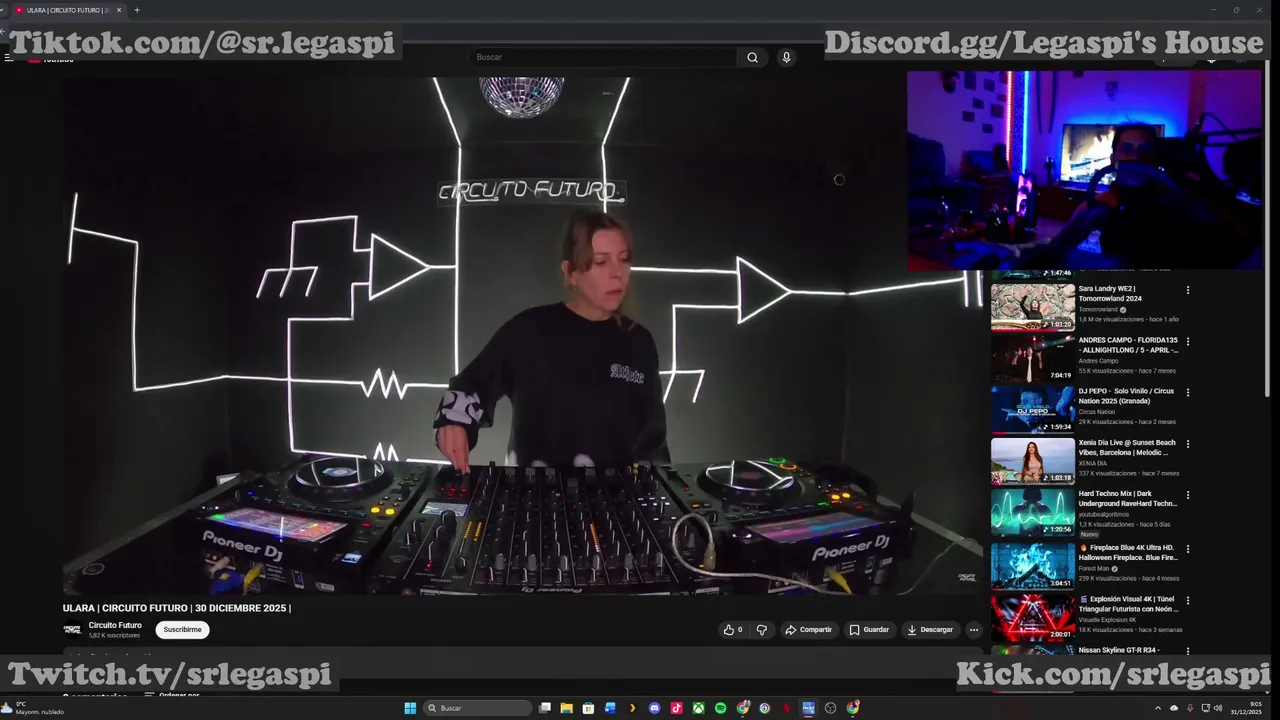Open options menu for Sara Landry video
The width and height of the screenshot is (1280, 720).
pos(1188,290)
